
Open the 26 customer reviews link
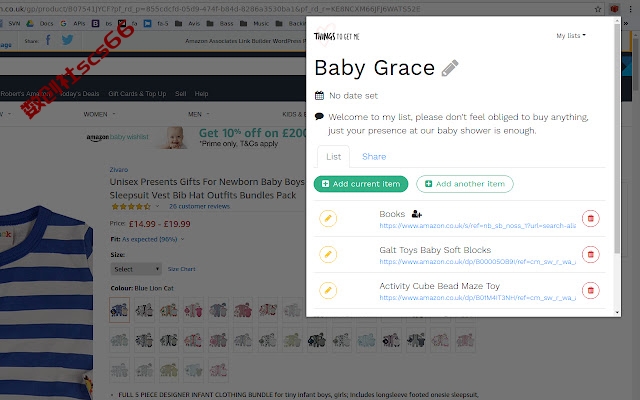[199, 207]
